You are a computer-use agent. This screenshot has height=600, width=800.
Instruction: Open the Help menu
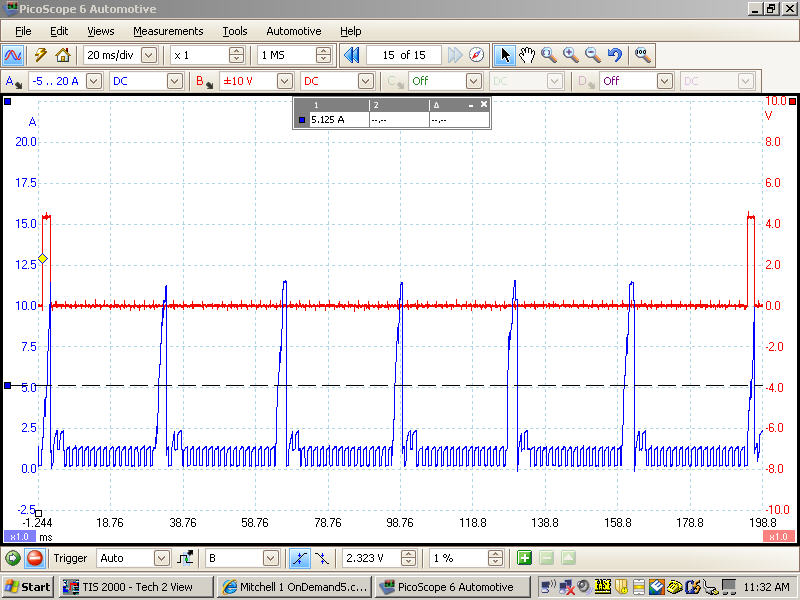coord(351,31)
